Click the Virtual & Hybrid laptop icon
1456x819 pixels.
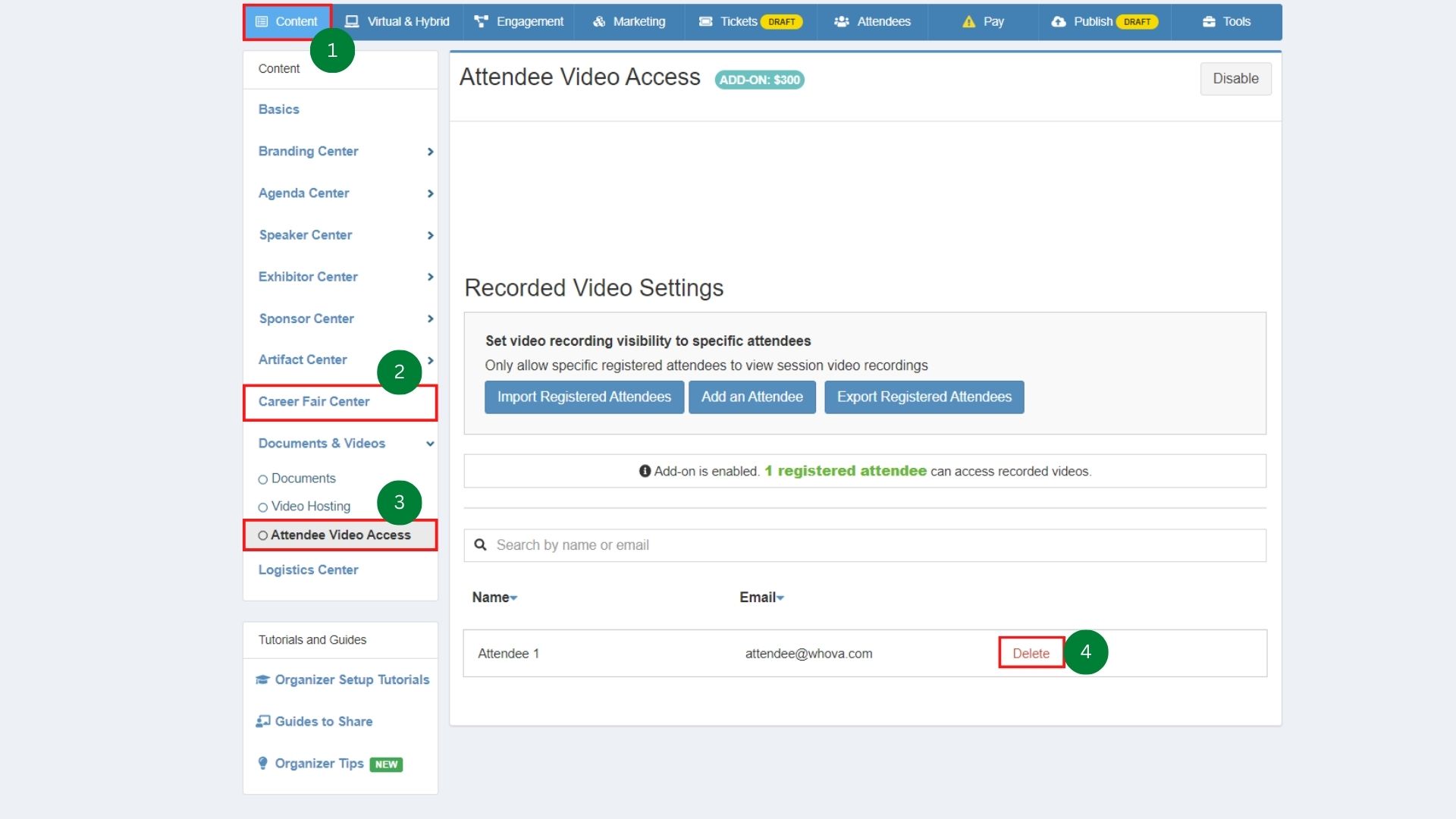tap(352, 21)
